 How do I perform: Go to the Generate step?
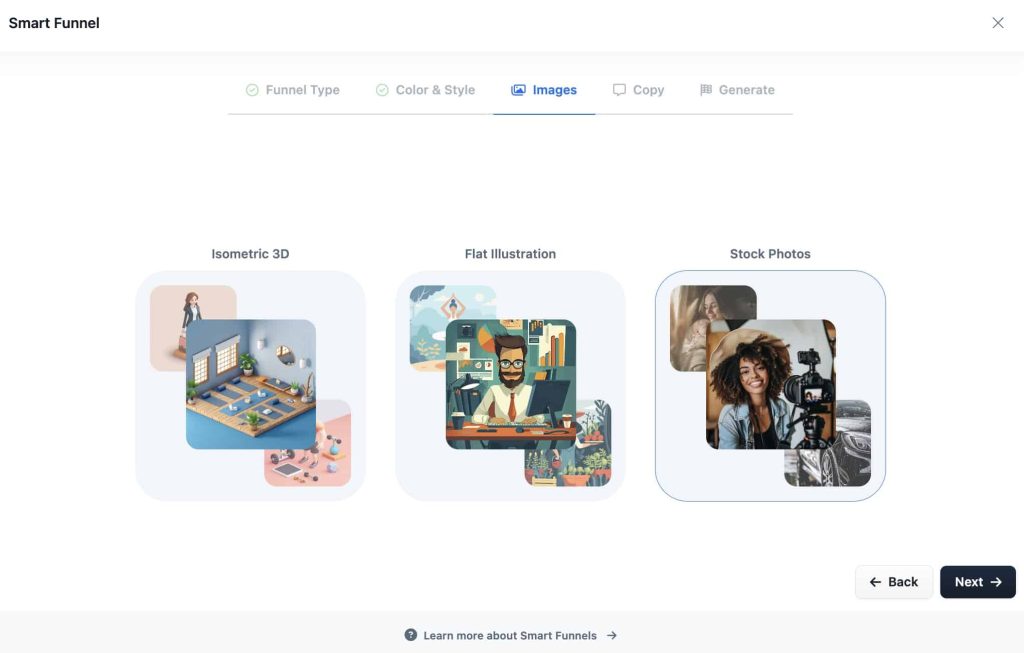[x=737, y=89]
